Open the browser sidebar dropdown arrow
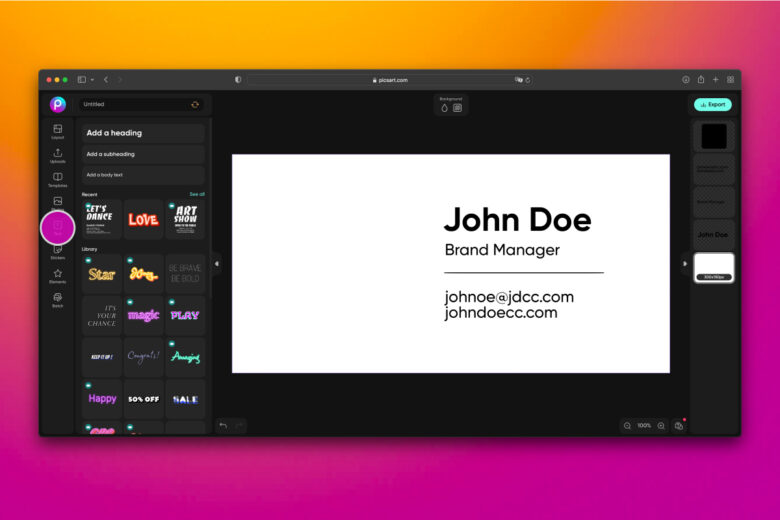Image resolution: width=780 pixels, height=520 pixels. tap(93, 80)
